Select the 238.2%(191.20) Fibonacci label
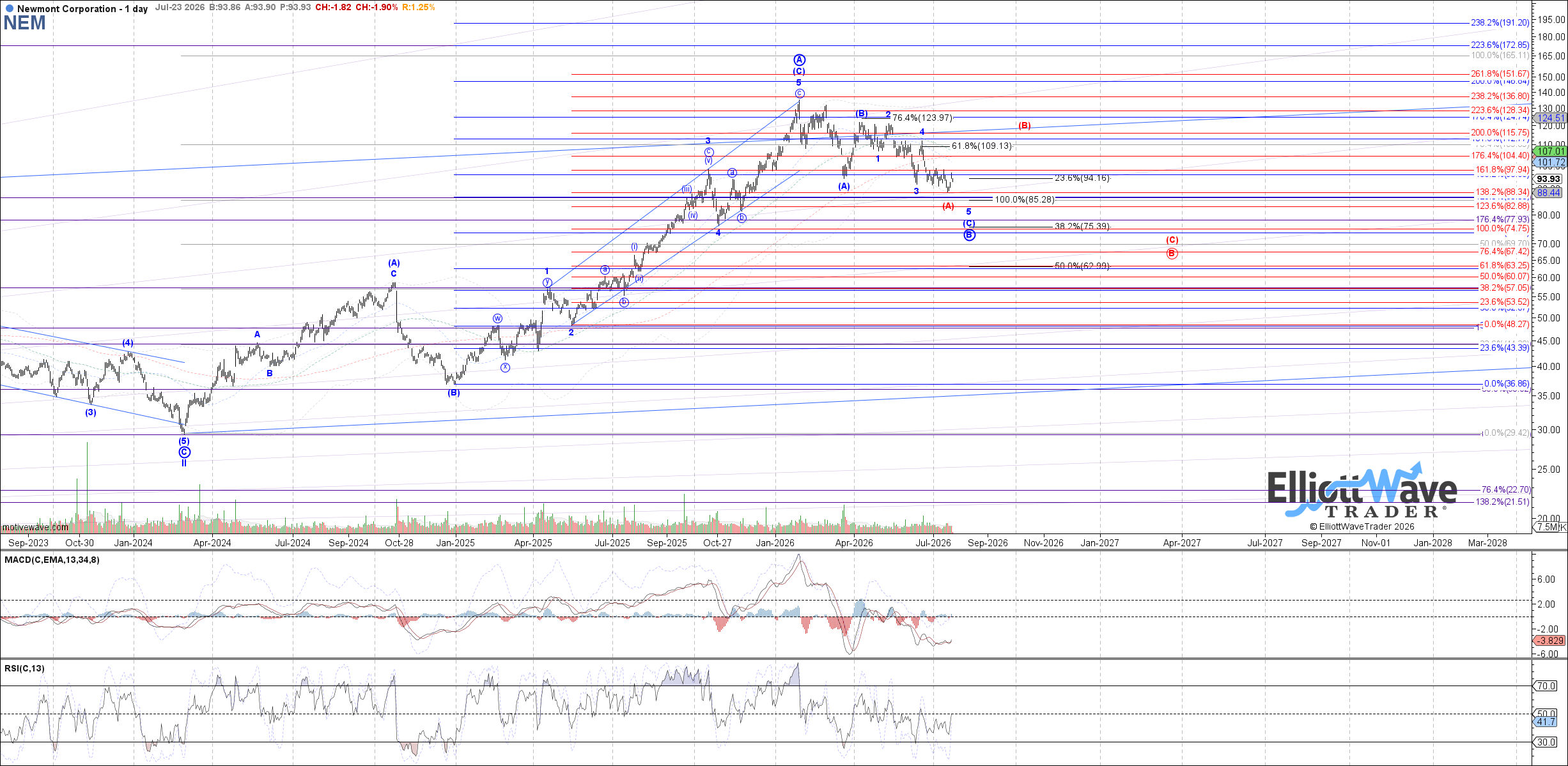Image resolution: width=1568 pixels, height=766 pixels. (1500, 22)
